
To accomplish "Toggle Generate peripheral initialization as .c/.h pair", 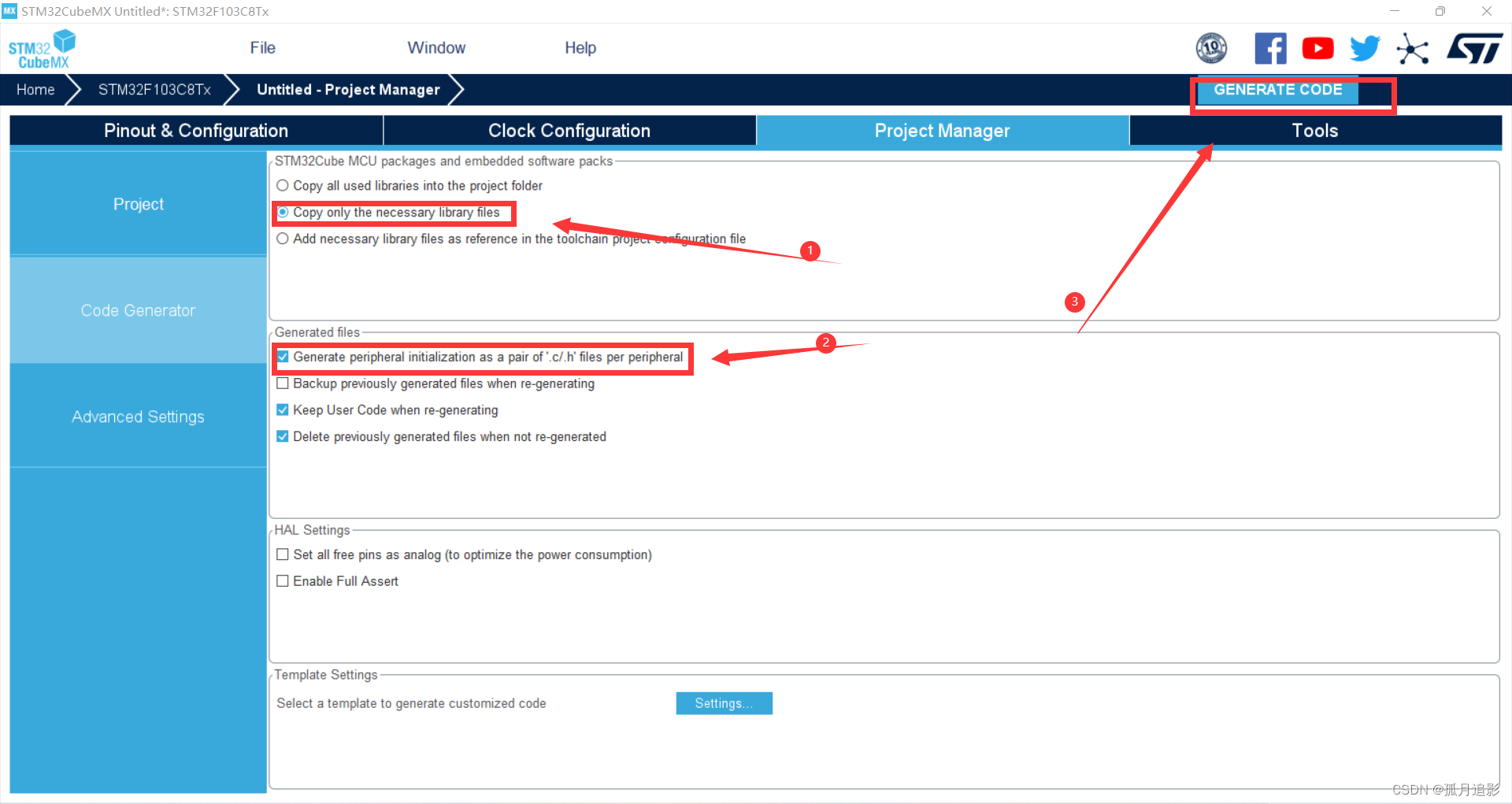I will [x=283, y=357].
